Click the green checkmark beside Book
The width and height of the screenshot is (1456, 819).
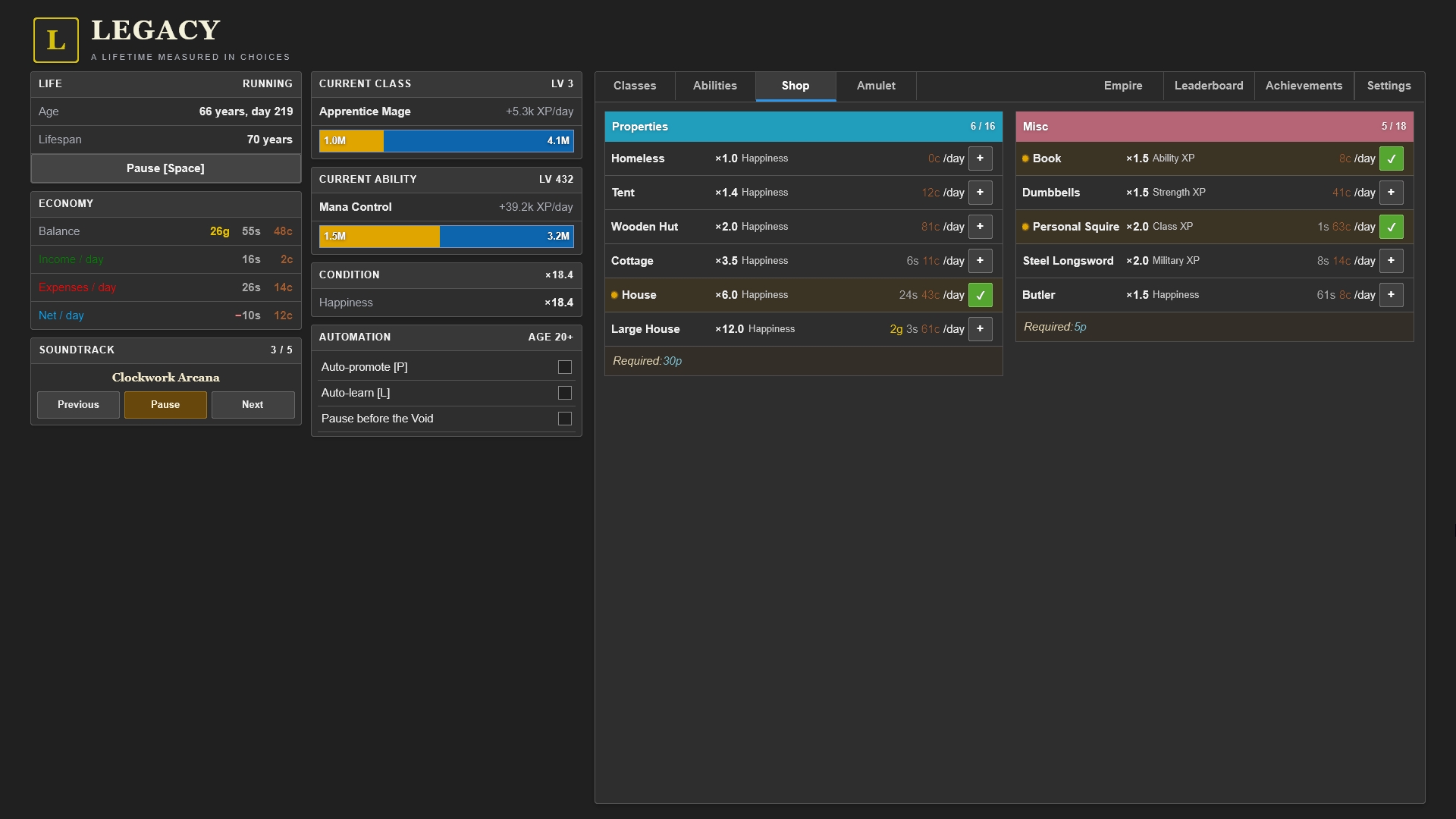(x=1391, y=158)
